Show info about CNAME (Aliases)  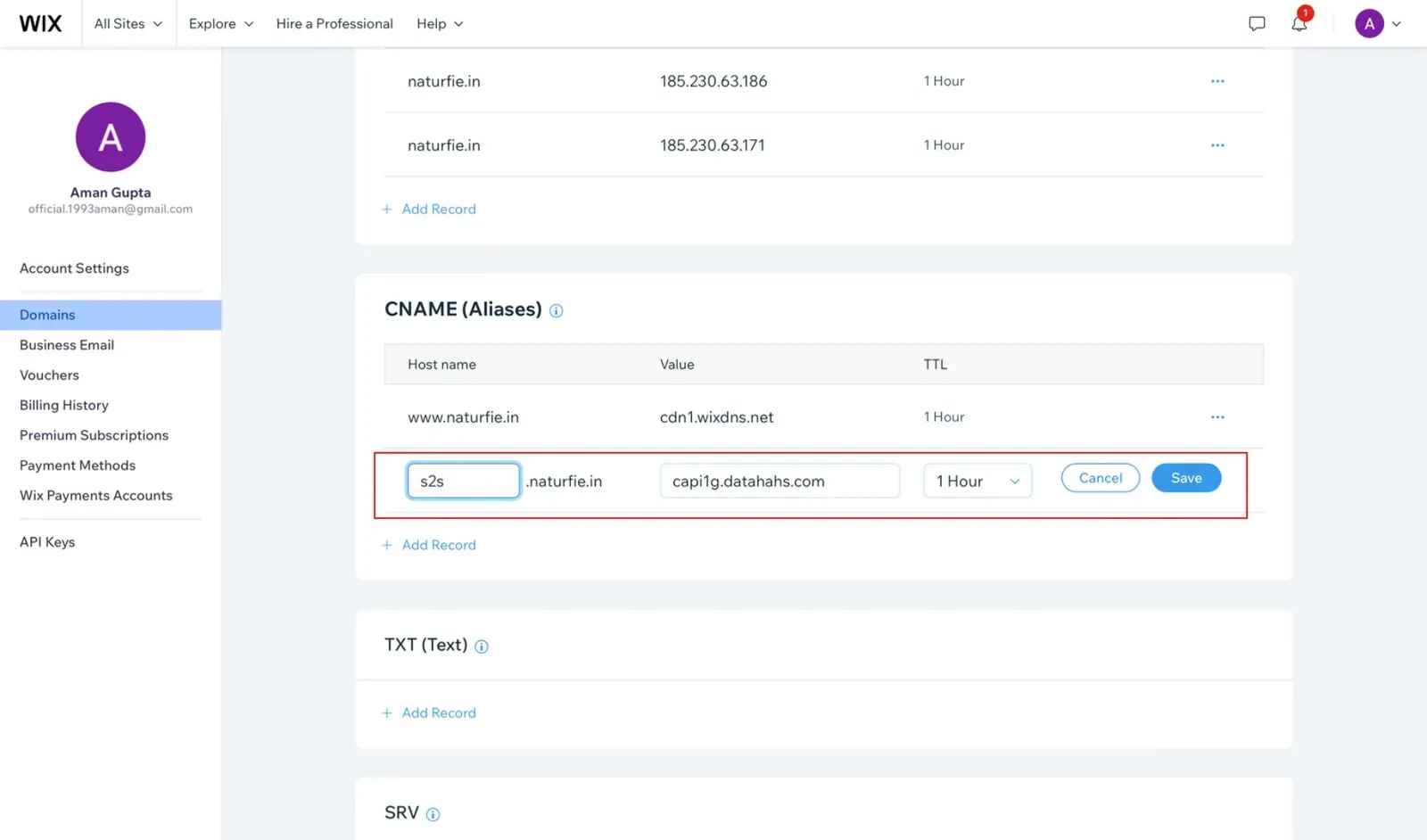[x=556, y=310]
